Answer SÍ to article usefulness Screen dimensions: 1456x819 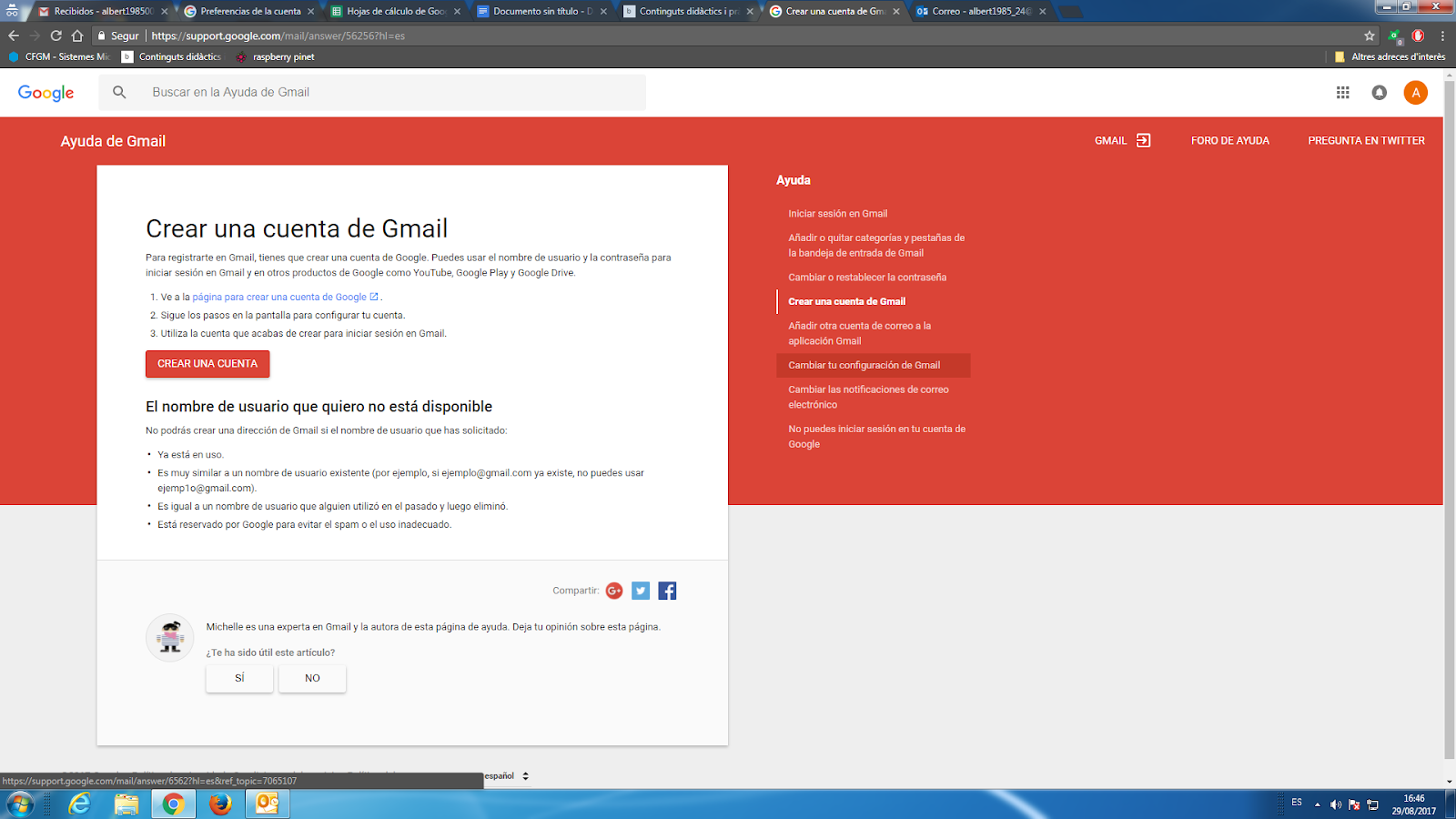pos(239,678)
